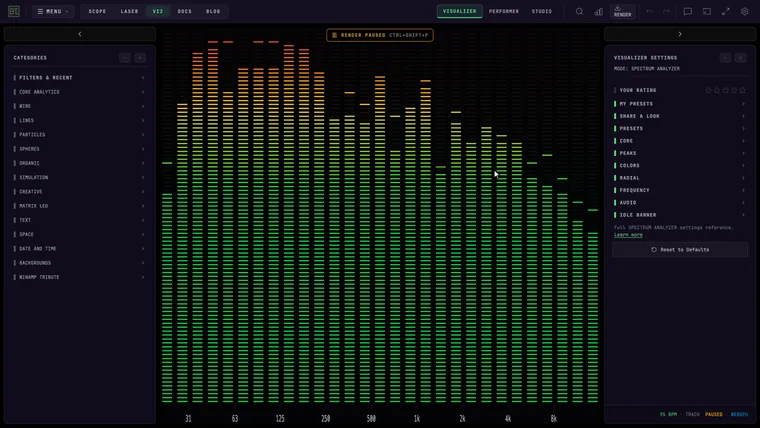The width and height of the screenshot is (760, 428).
Task: Click the WEBGPU status label
Action: point(739,414)
